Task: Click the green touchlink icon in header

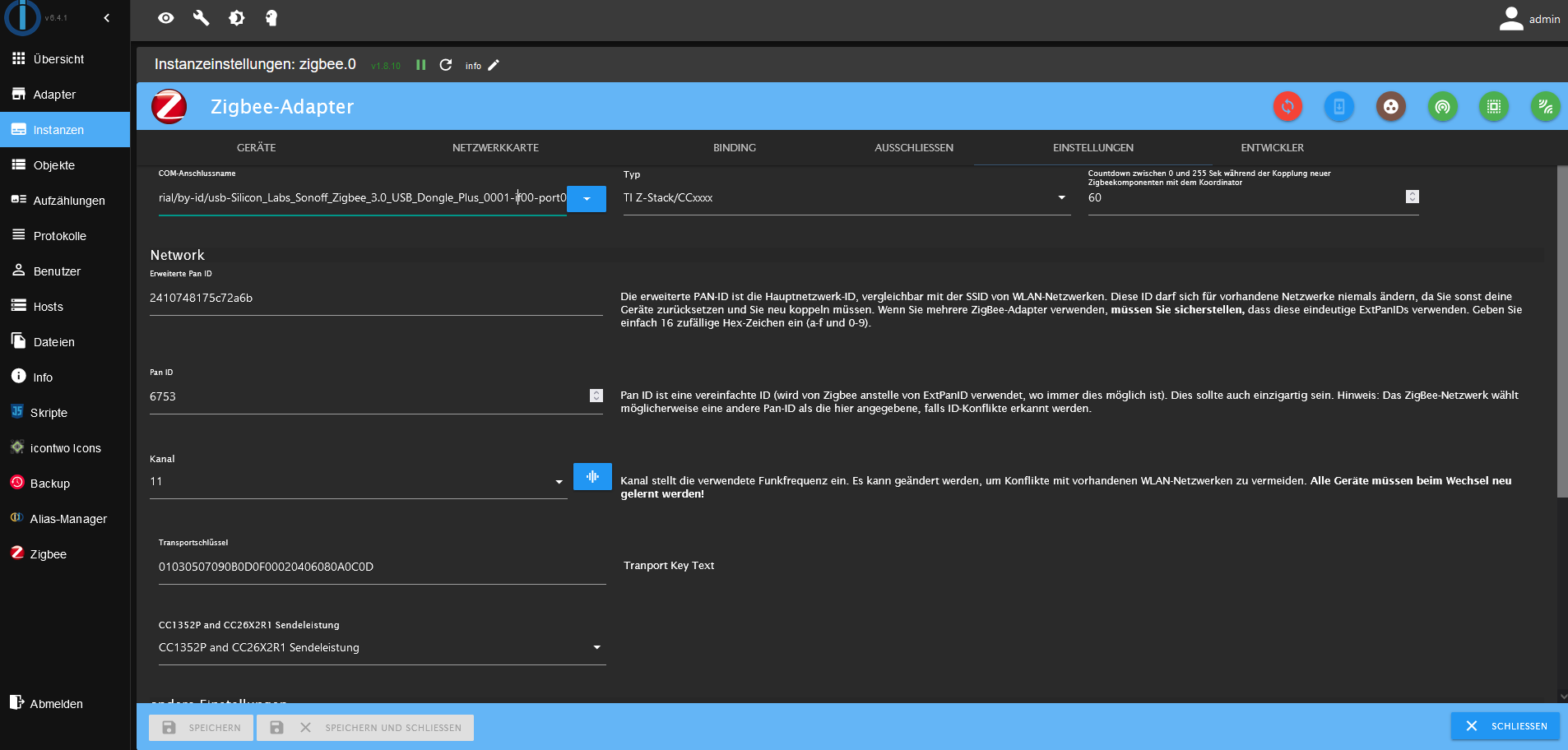Action: (1442, 106)
